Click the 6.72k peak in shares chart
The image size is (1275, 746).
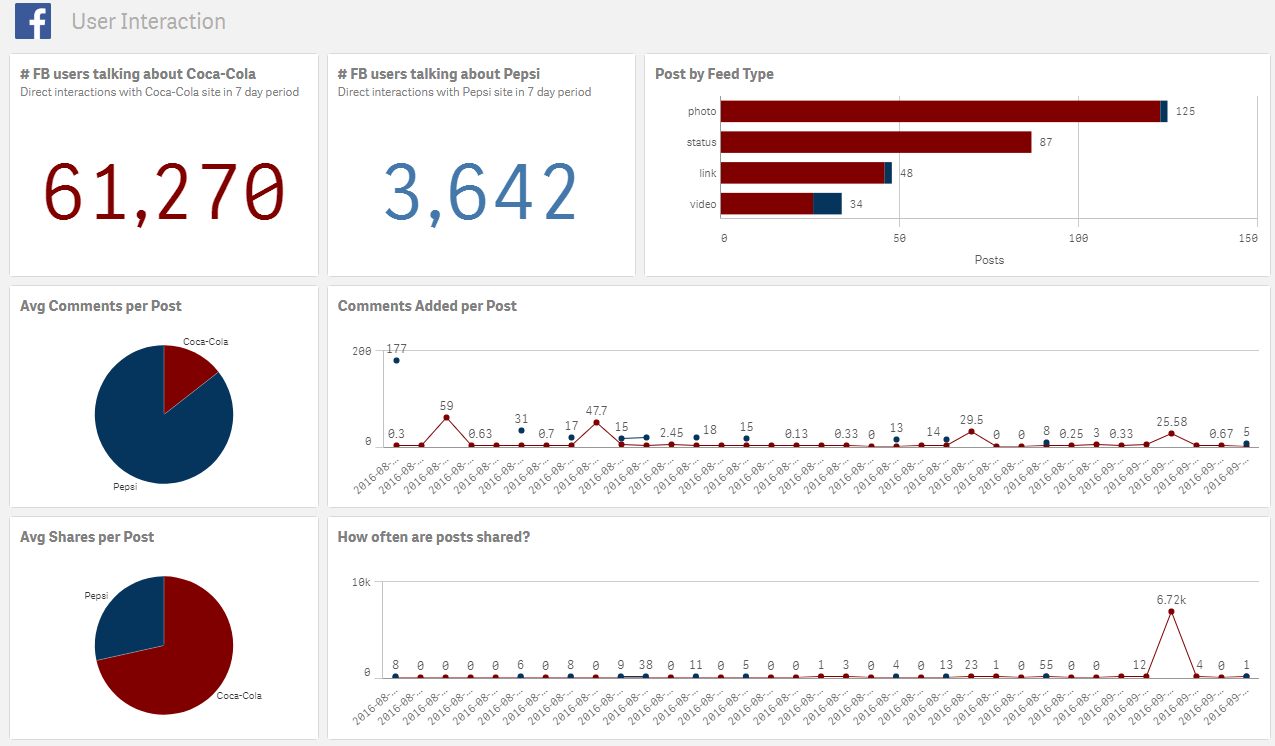(1171, 611)
